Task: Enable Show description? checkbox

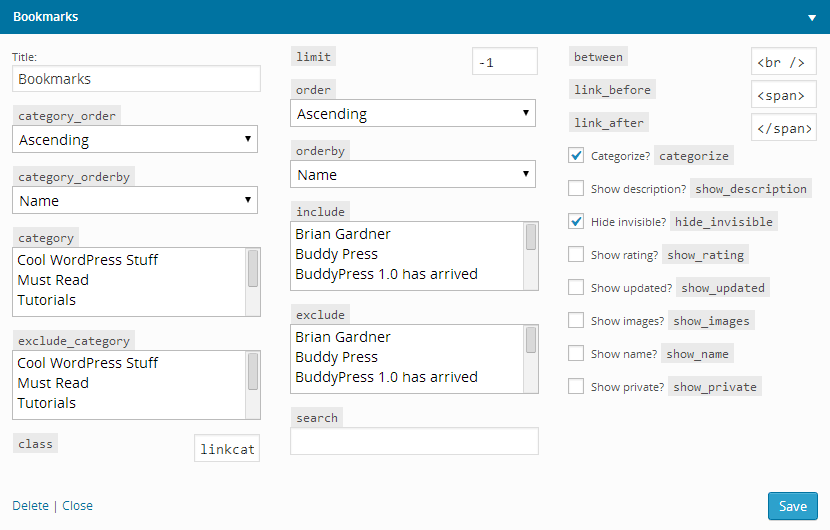Action: (576, 188)
